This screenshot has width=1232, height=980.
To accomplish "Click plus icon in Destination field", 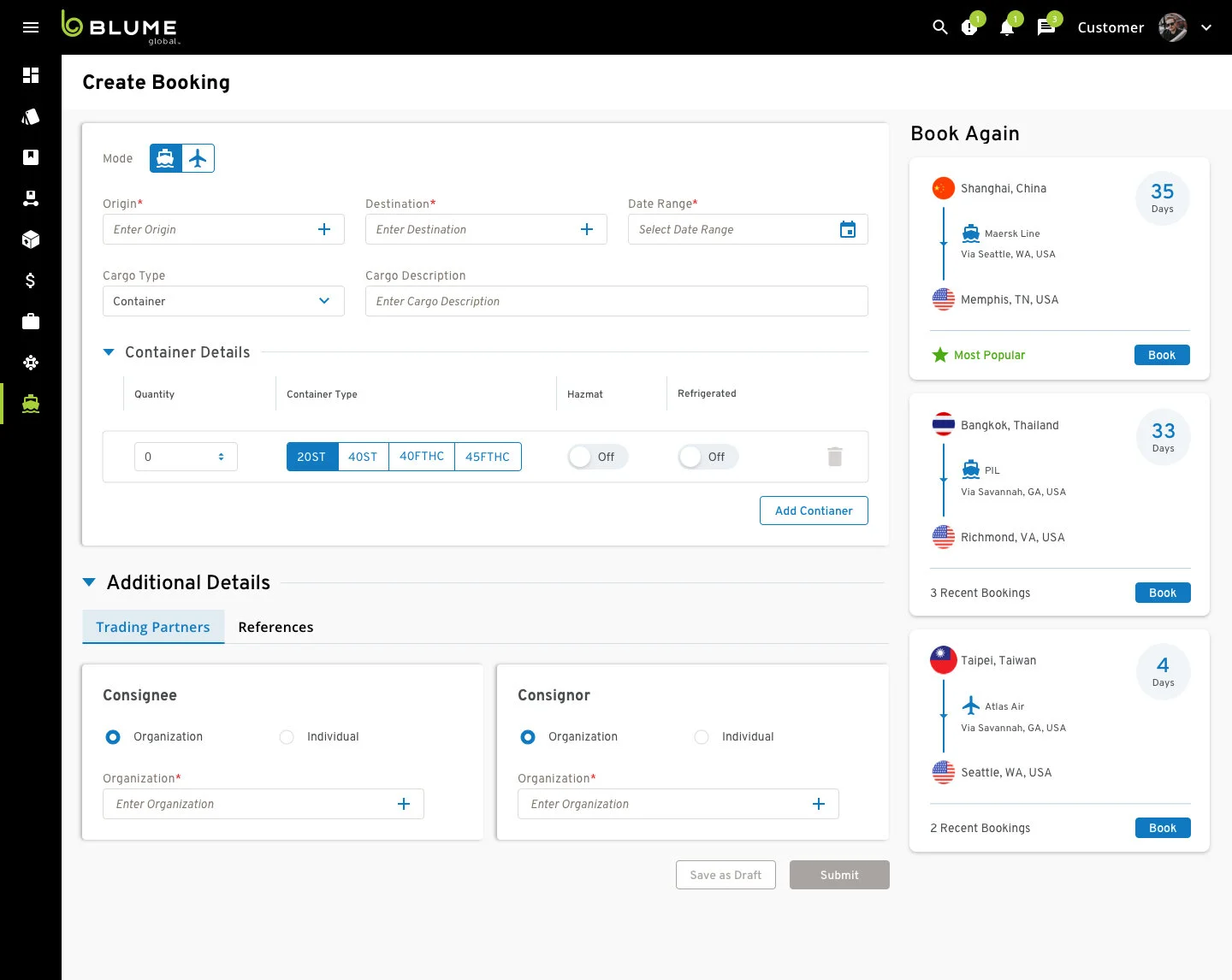I will pos(587,229).
